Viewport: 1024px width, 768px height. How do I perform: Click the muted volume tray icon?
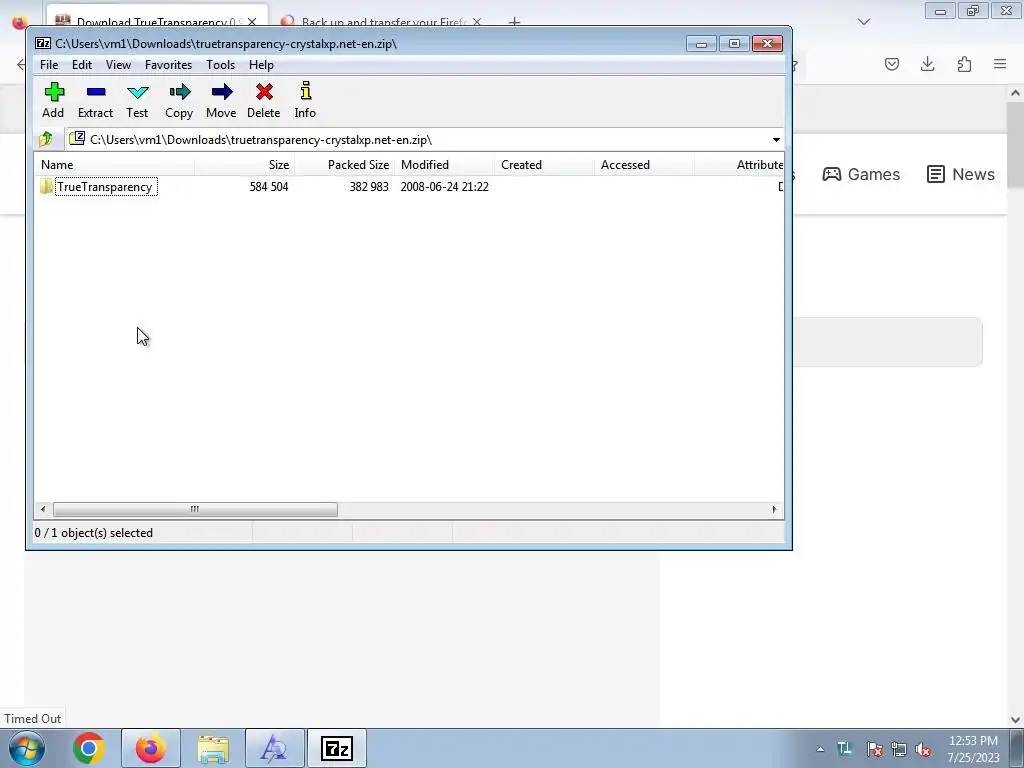point(923,749)
